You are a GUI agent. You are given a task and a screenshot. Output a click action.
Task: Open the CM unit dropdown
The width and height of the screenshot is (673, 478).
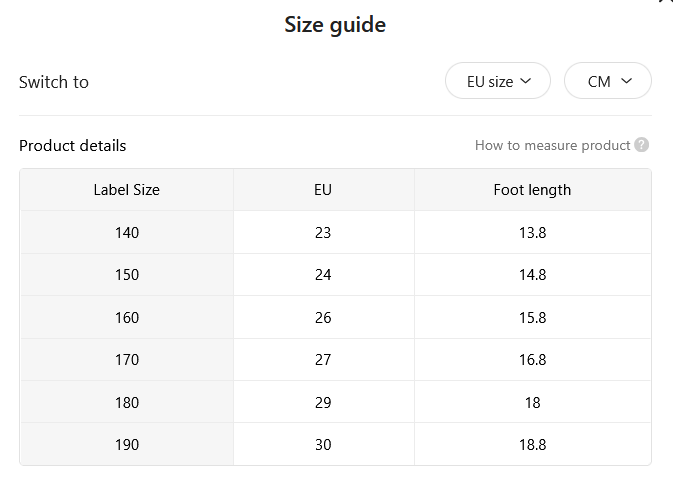pyautogui.click(x=608, y=81)
